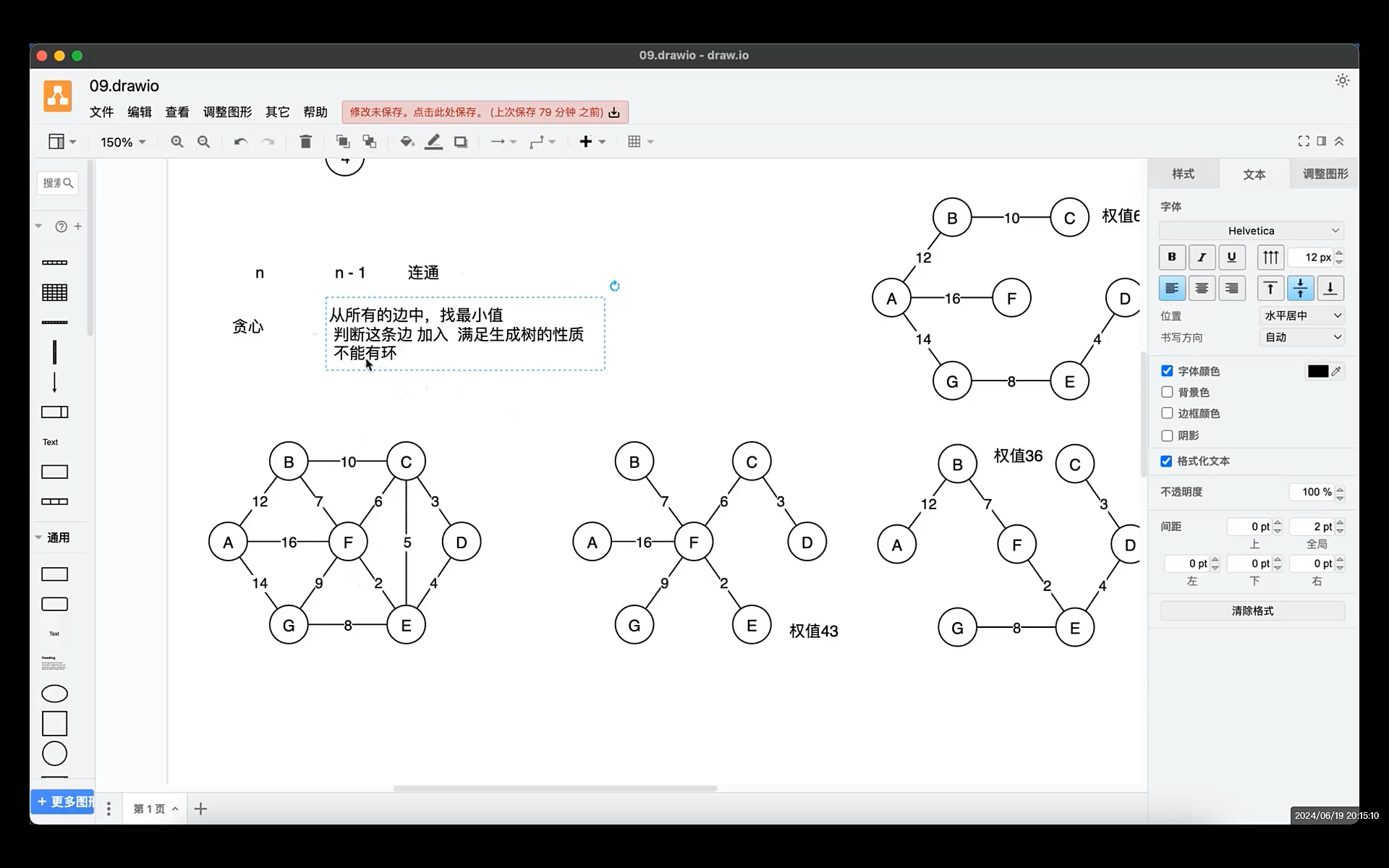Click the zoom in magnifier icon
The image size is (1389, 868).
[177, 142]
